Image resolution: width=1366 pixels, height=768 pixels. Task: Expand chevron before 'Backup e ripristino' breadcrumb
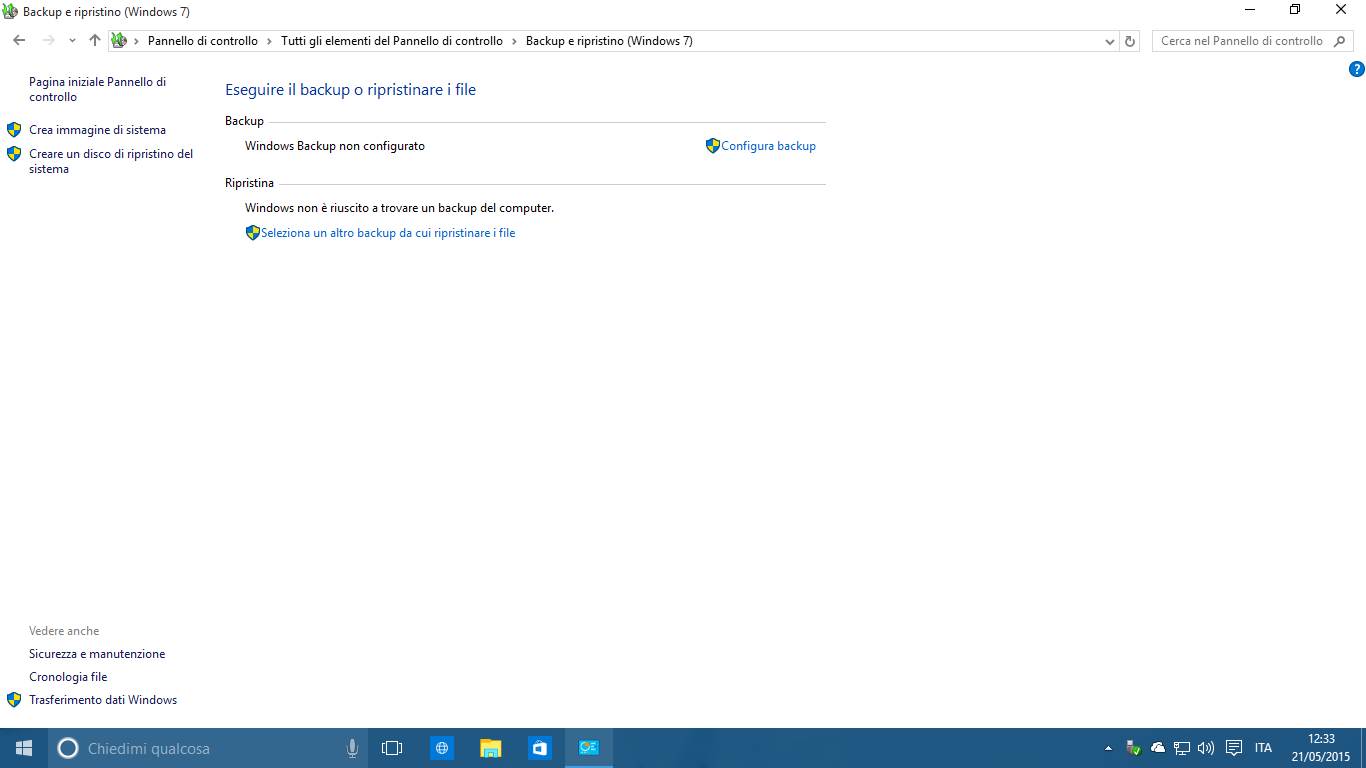(514, 41)
